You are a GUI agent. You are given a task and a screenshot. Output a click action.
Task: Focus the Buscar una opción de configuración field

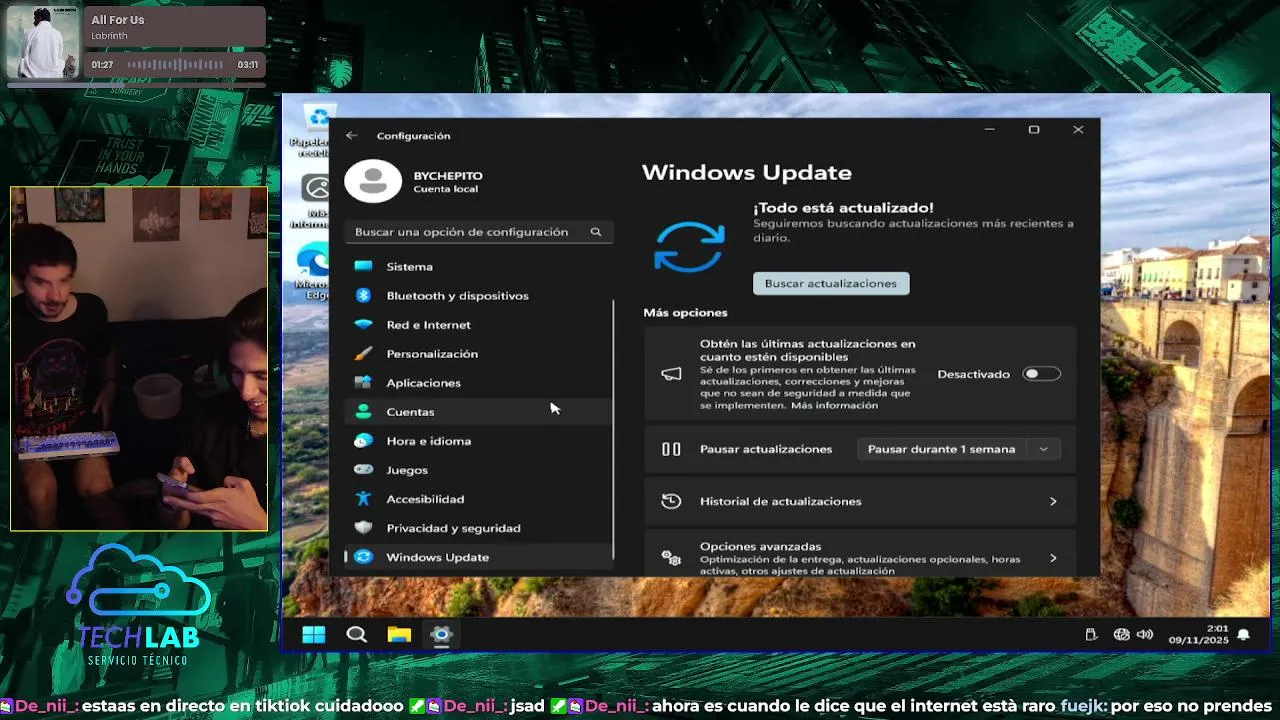point(479,232)
